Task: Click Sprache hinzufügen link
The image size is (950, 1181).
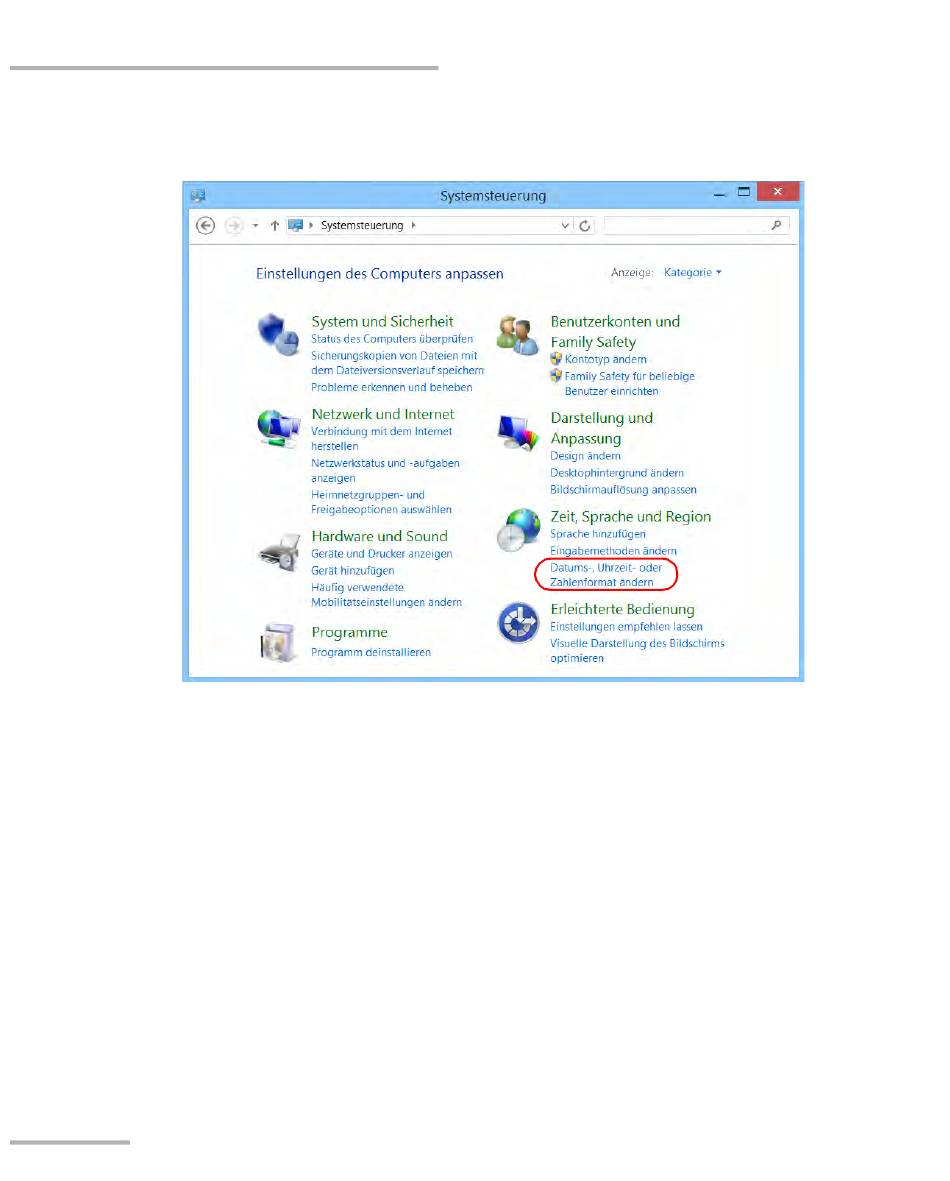Action: pyautogui.click(x=597, y=534)
